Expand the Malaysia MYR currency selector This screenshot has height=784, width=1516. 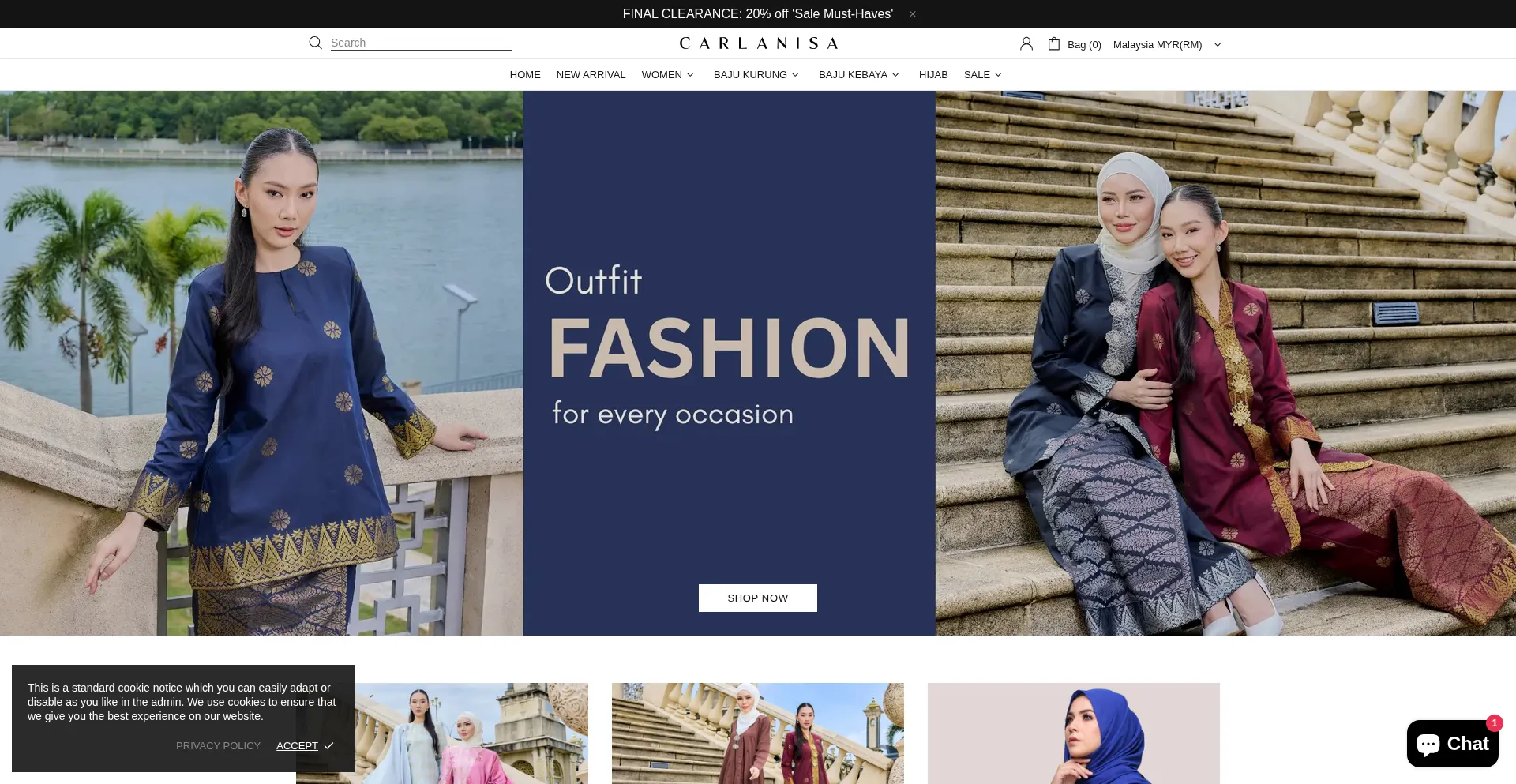[x=1166, y=45]
